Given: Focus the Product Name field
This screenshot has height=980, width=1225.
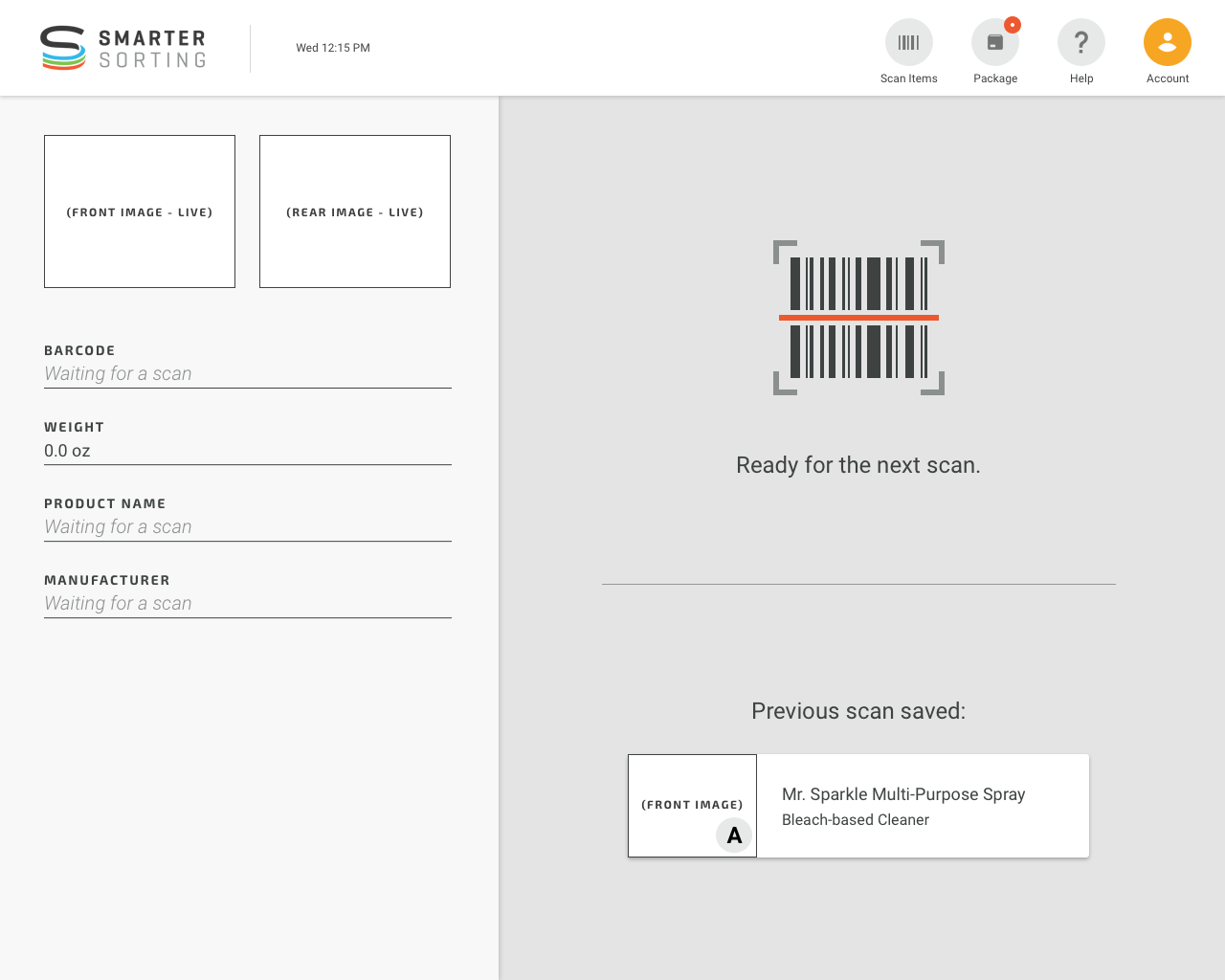Looking at the screenshot, I should click(248, 527).
